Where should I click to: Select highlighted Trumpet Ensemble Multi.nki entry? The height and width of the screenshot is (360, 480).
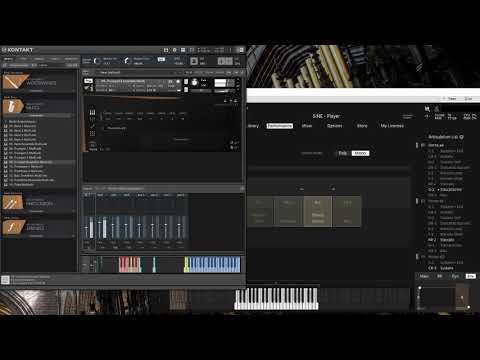(x=39, y=162)
